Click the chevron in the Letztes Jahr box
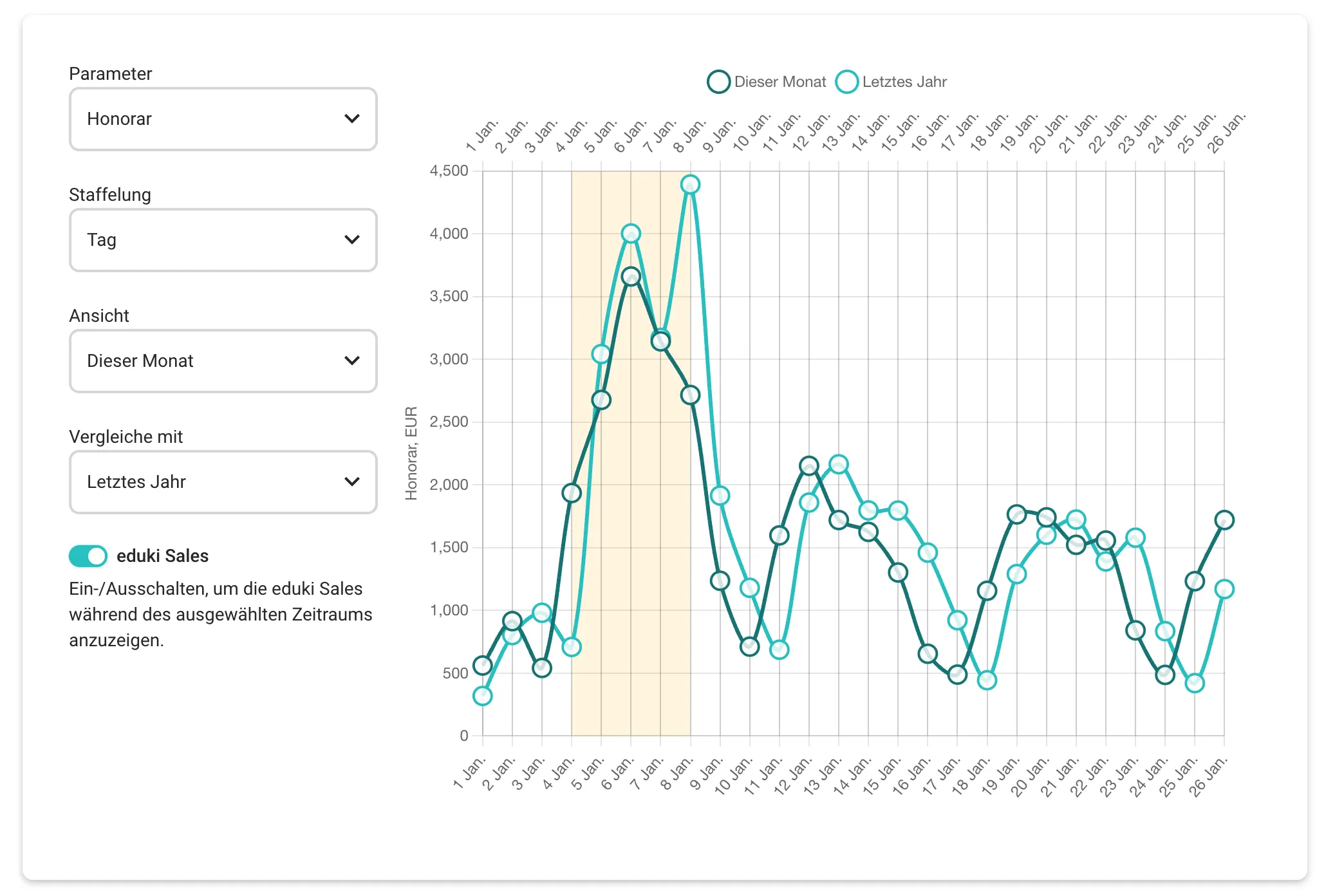1326x896 pixels. coord(351,482)
